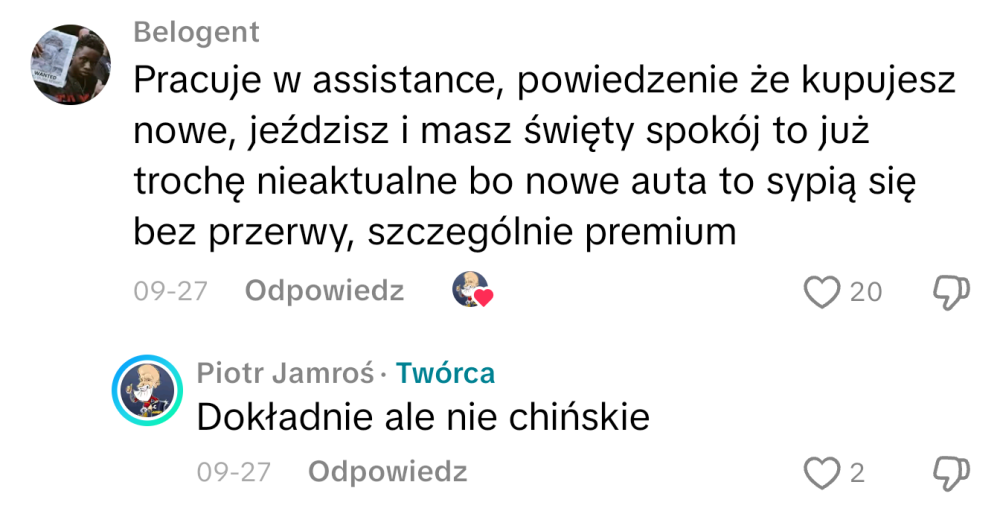Dislike Belogent's comment with thumbs-down icon

950,292
